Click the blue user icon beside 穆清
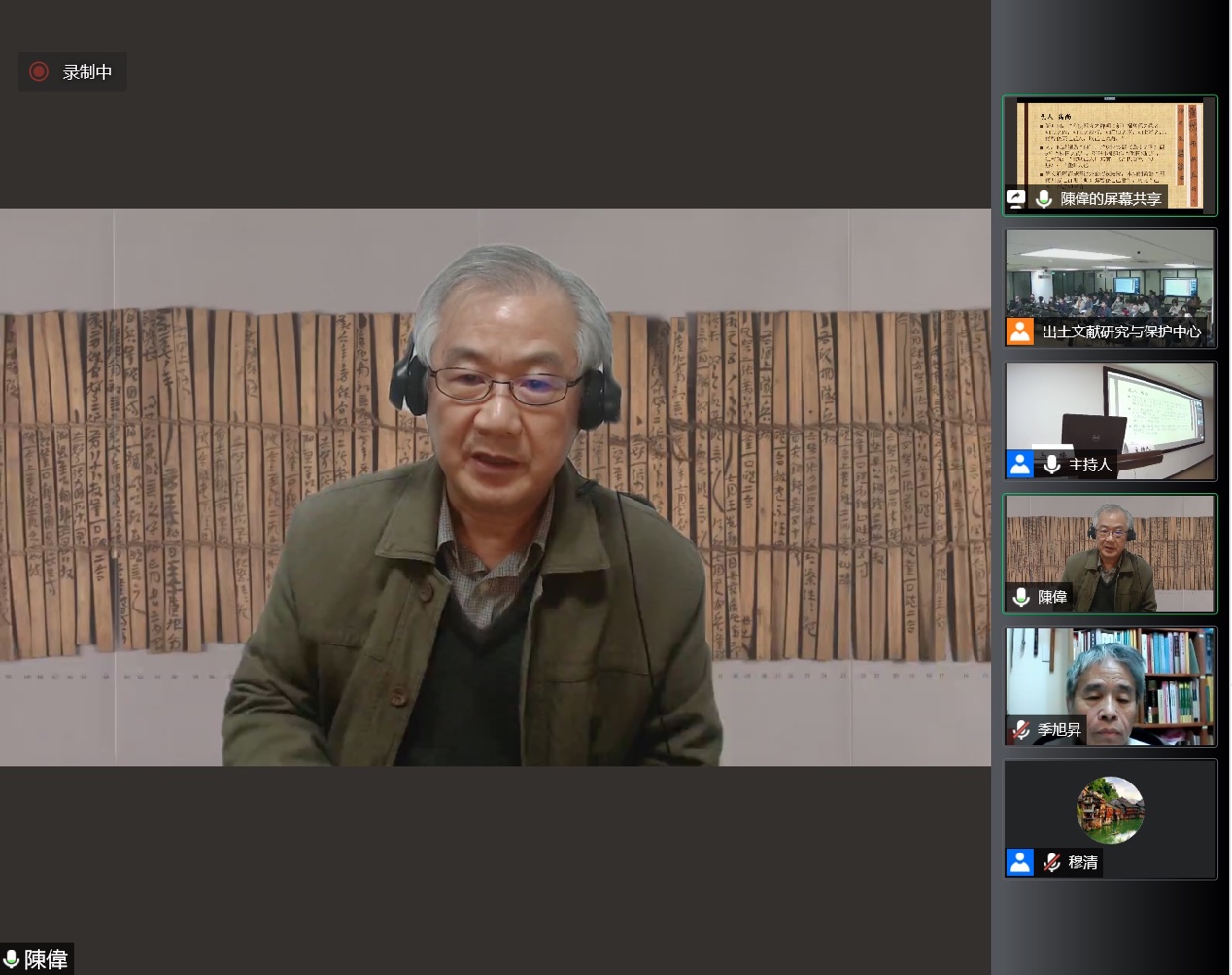 [1019, 862]
